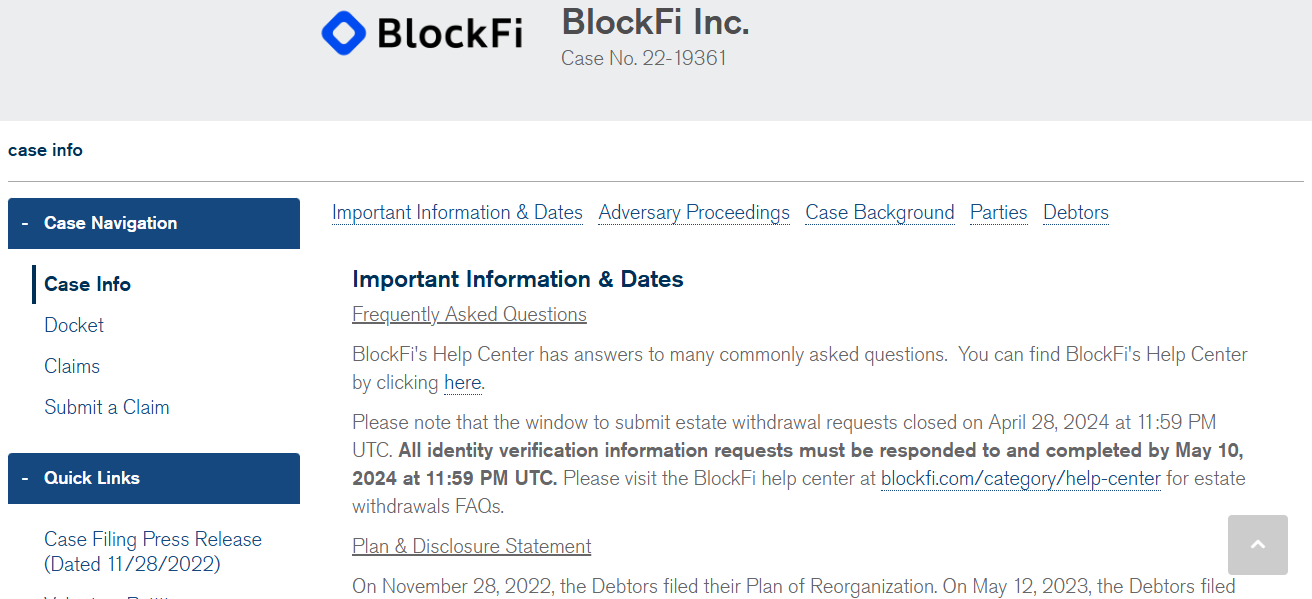The image size is (1312, 599).
Task: View the Case Background section
Action: pyautogui.click(x=879, y=212)
